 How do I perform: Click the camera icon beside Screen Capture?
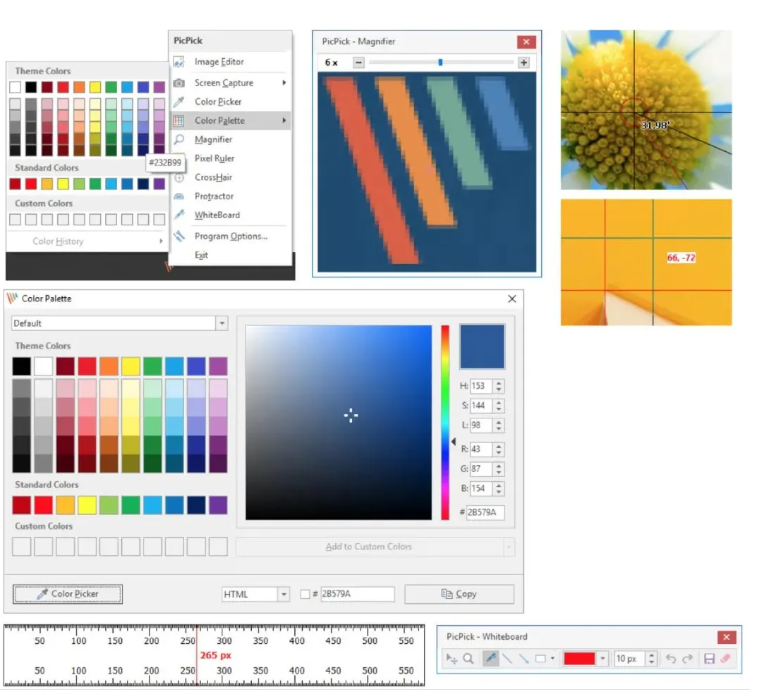point(180,84)
